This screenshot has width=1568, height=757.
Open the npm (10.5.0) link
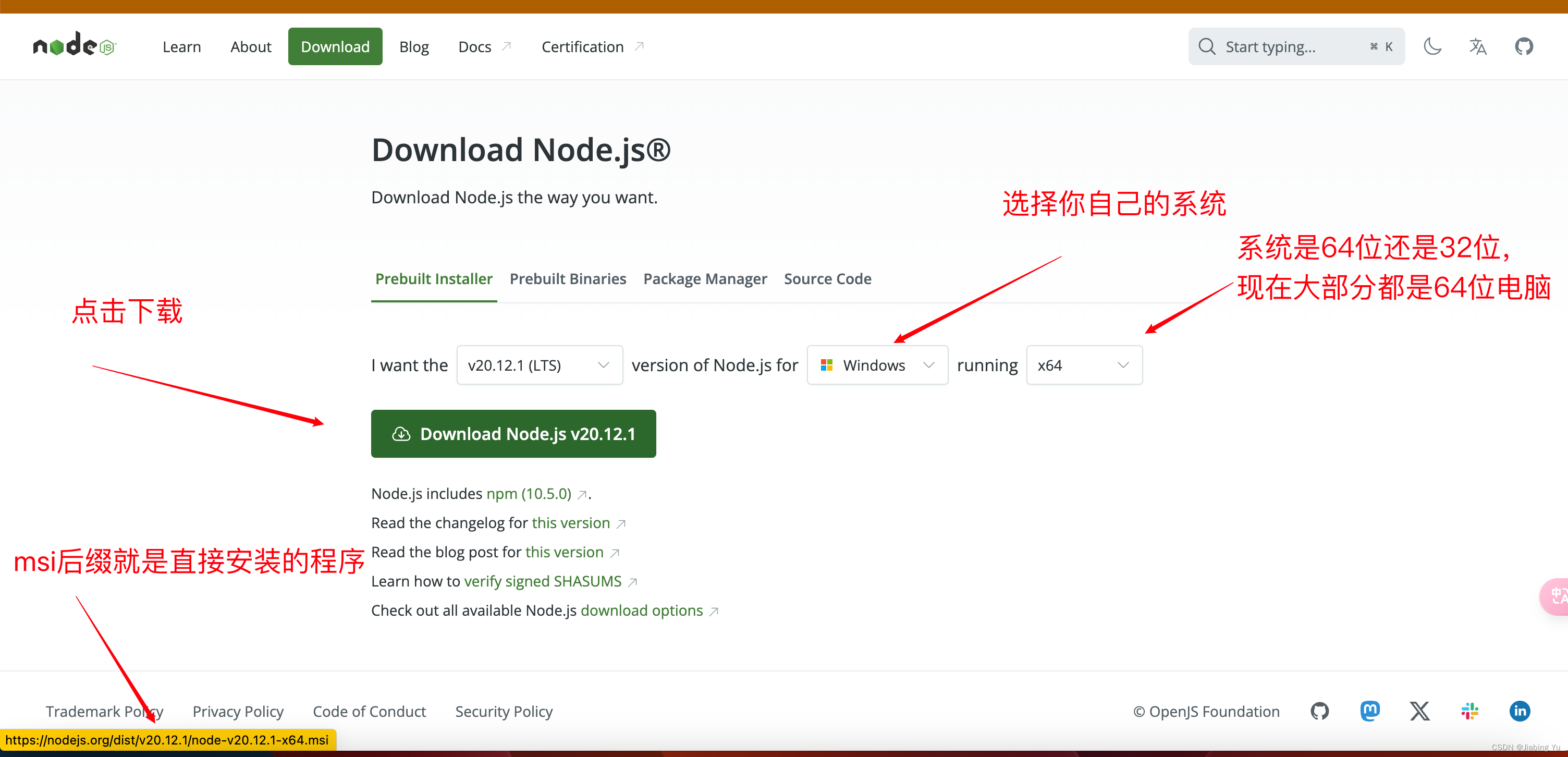pos(529,493)
